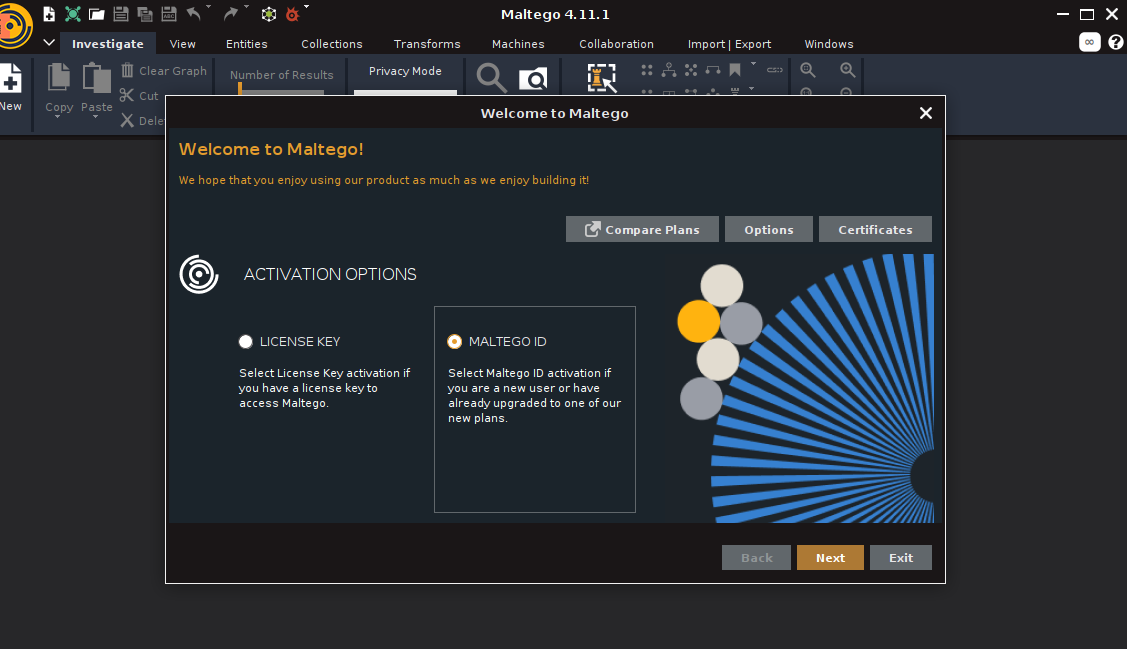Open the Paste dropdown arrow

[96, 116]
